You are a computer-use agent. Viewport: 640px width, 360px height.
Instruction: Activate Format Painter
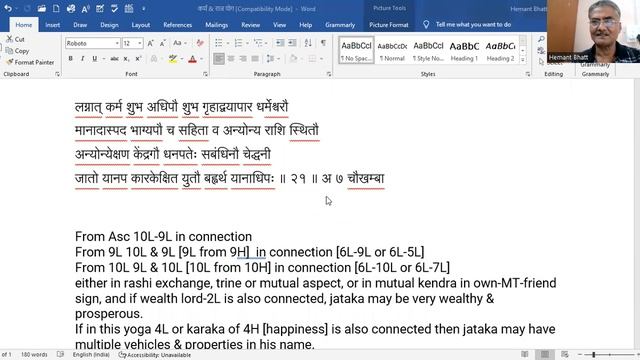30,62
